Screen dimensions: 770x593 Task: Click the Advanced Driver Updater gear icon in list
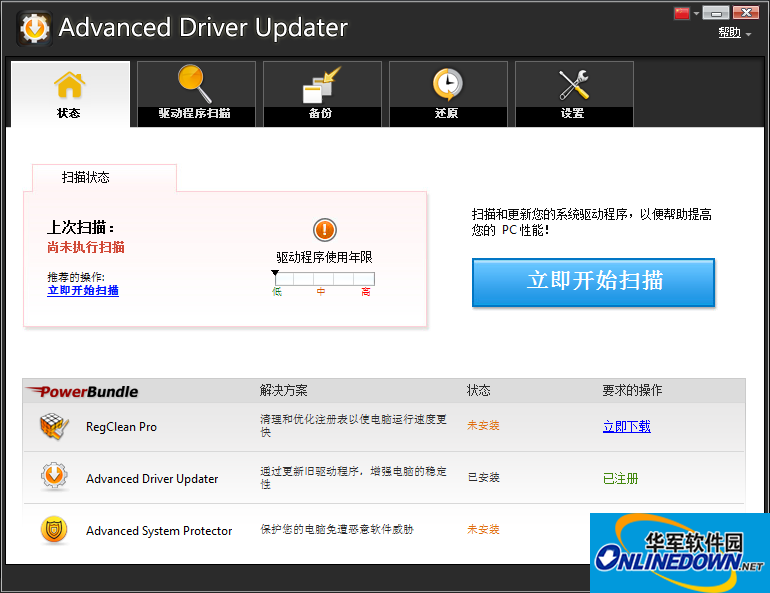click(x=54, y=476)
